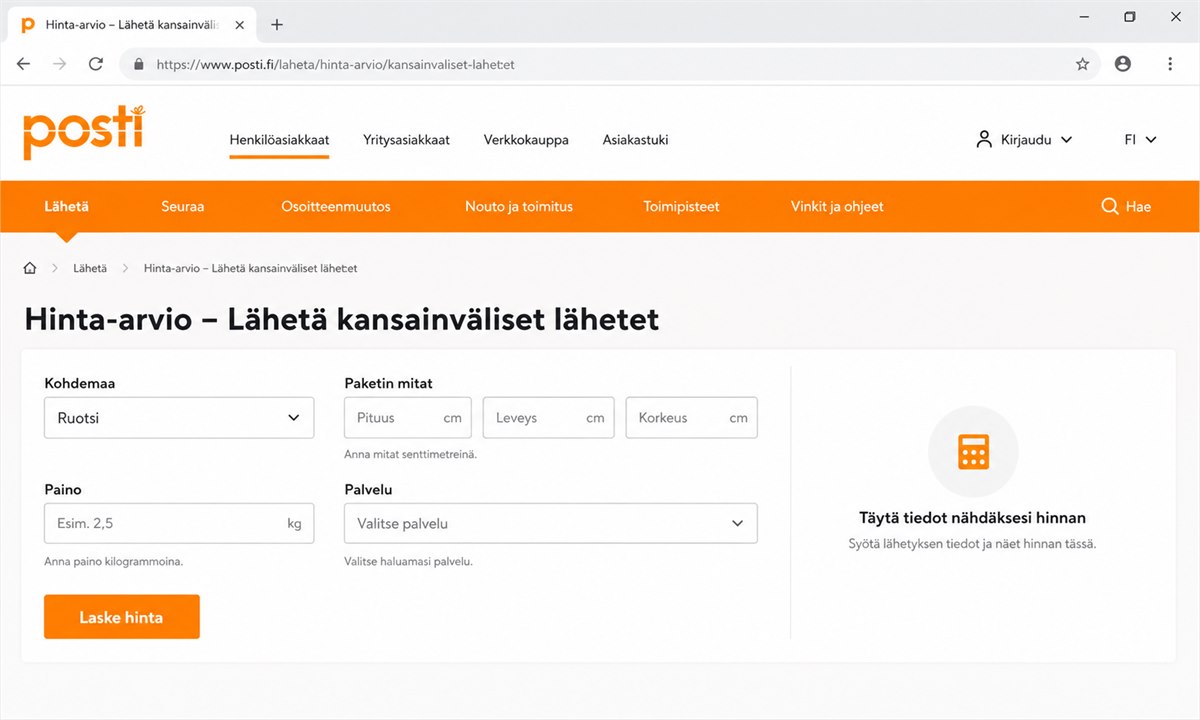Click the search magnifier icon
This screenshot has width=1200, height=720.
[x=1109, y=206]
